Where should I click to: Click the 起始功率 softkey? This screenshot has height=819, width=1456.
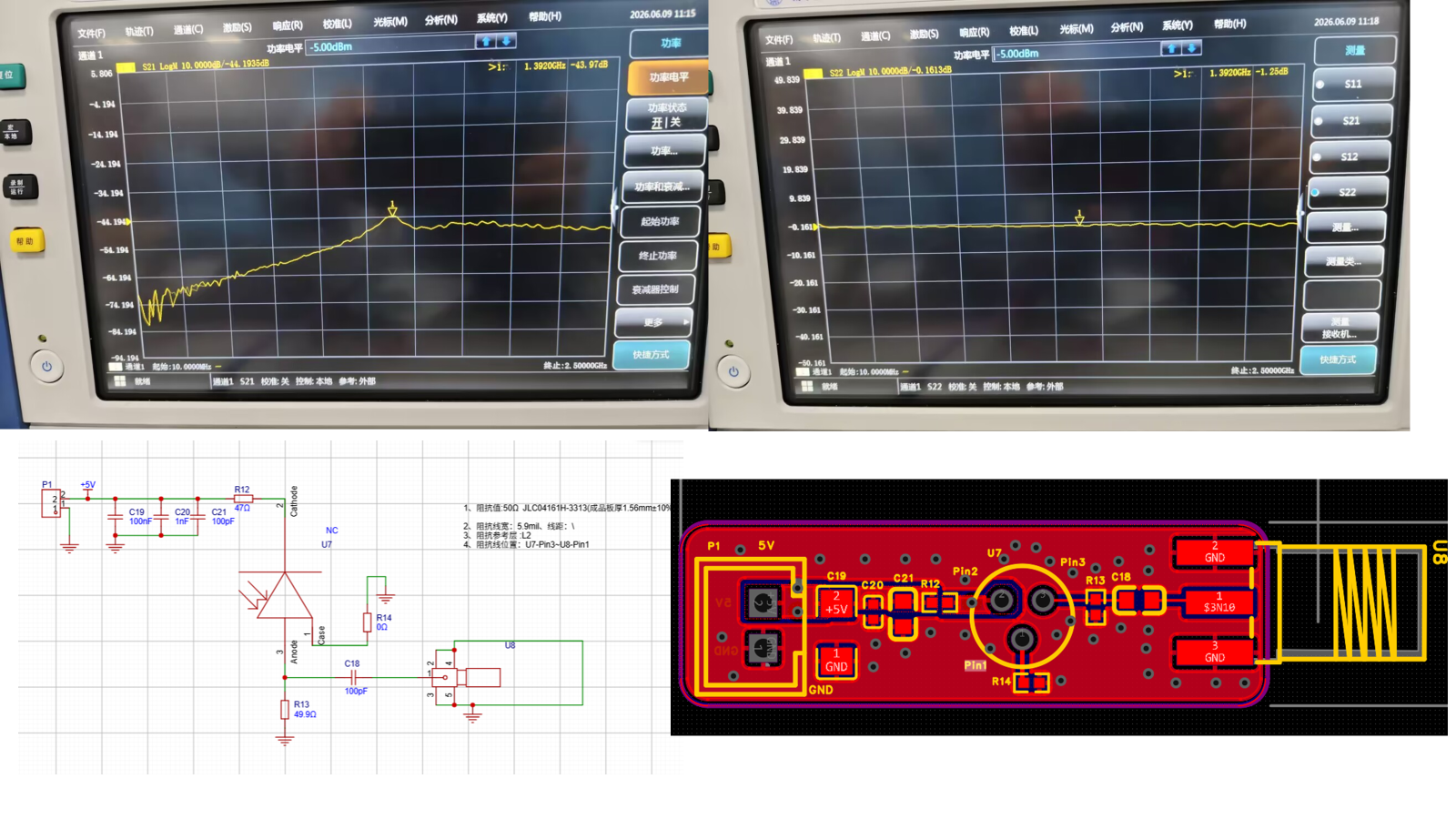click(x=660, y=221)
